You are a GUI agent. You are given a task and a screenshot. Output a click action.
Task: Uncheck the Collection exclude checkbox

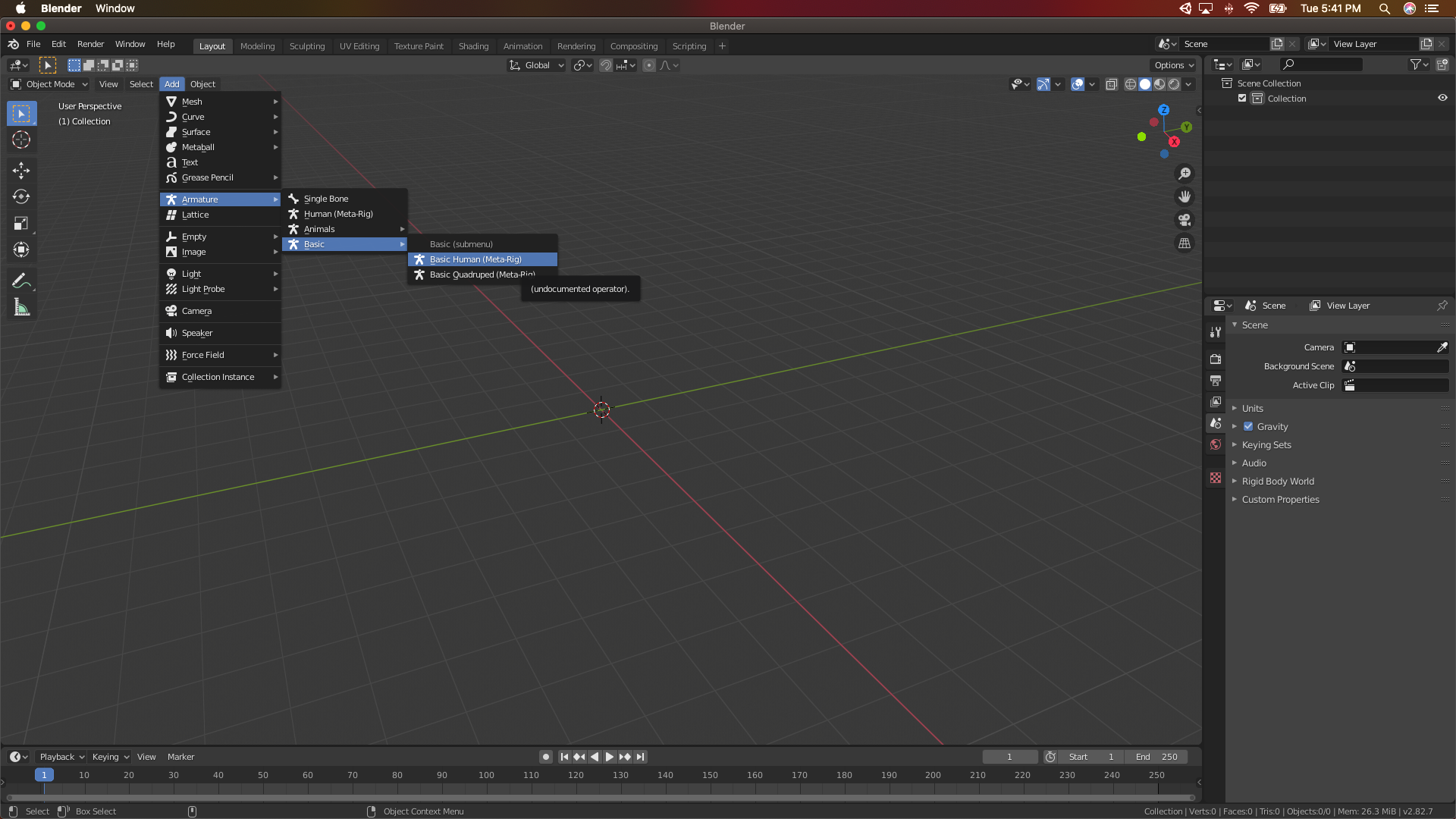click(1242, 98)
